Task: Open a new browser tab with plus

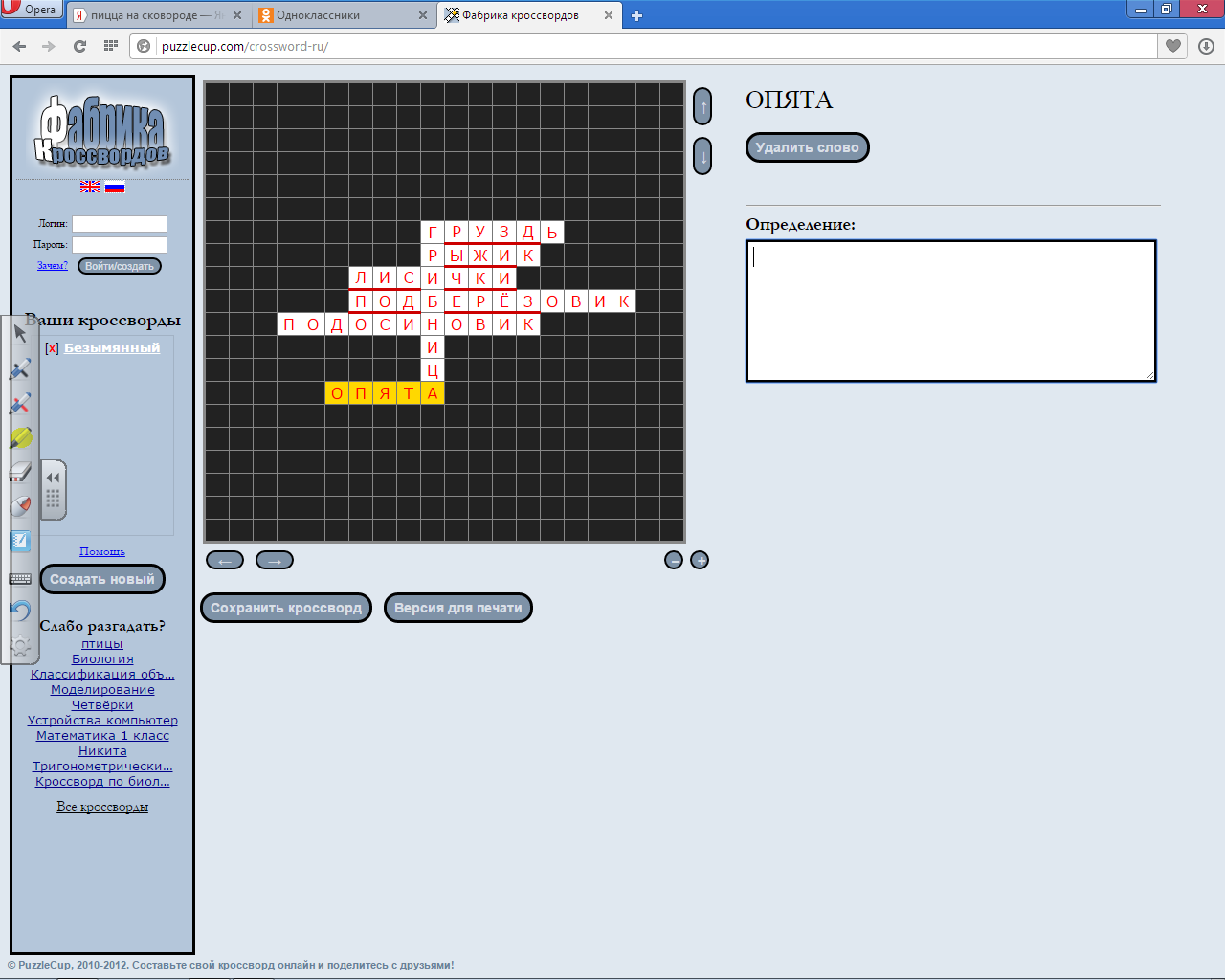Action: pos(637,15)
